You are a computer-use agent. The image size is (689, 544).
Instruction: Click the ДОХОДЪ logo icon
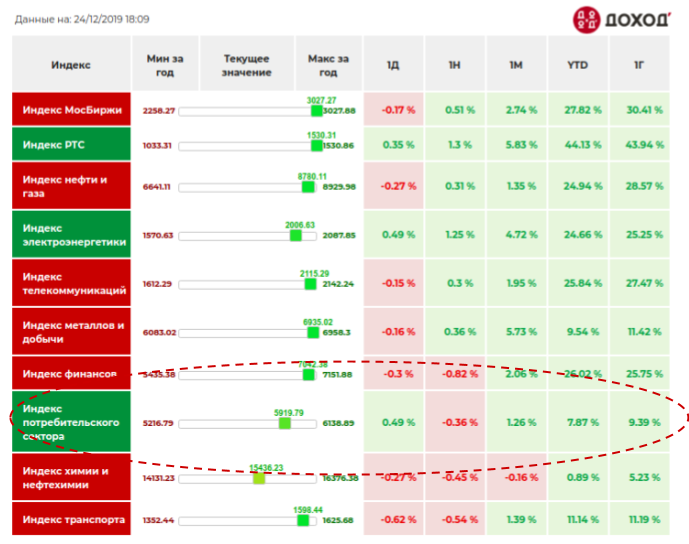click(587, 18)
